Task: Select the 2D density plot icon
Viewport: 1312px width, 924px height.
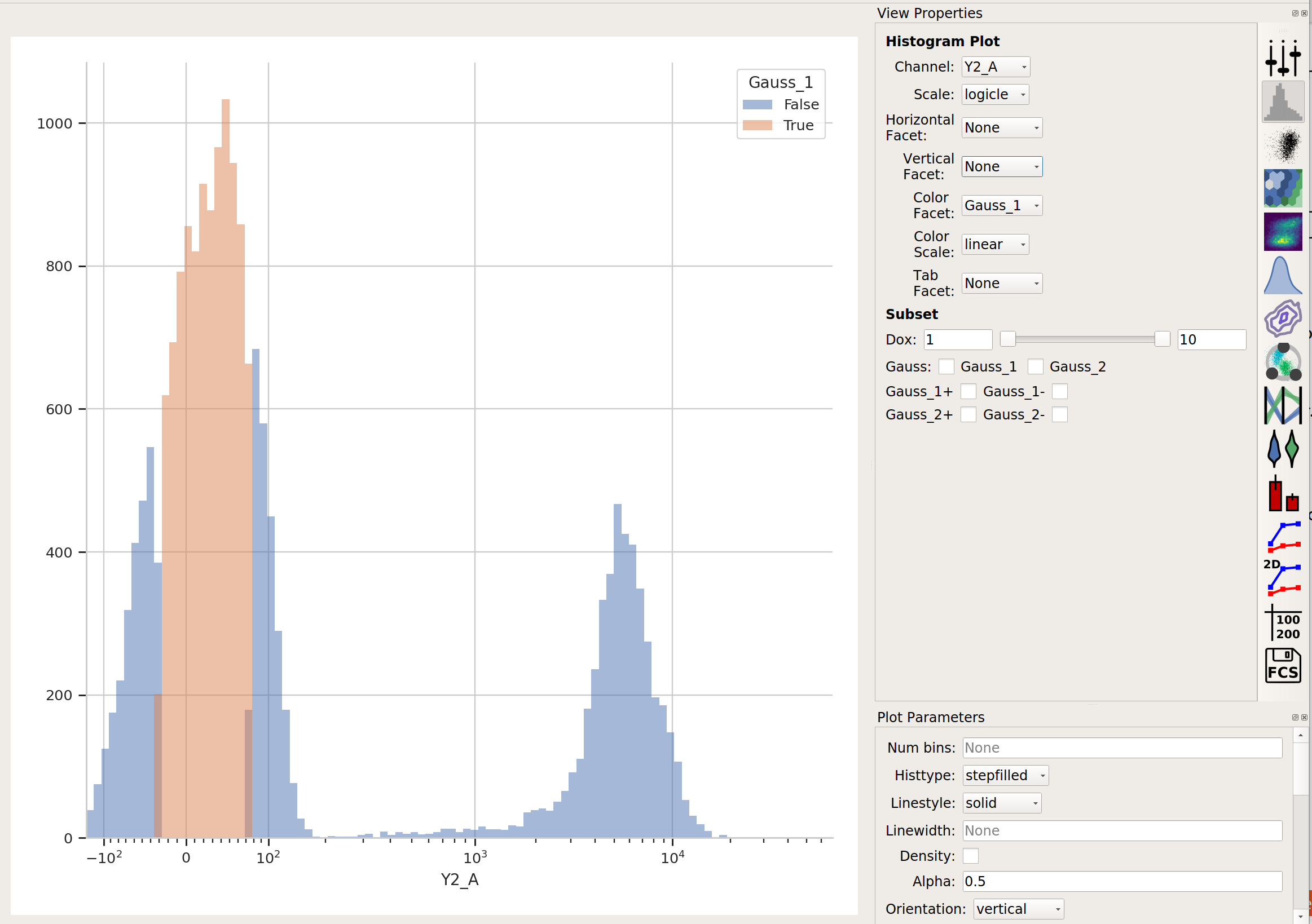Action: (1283, 231)
